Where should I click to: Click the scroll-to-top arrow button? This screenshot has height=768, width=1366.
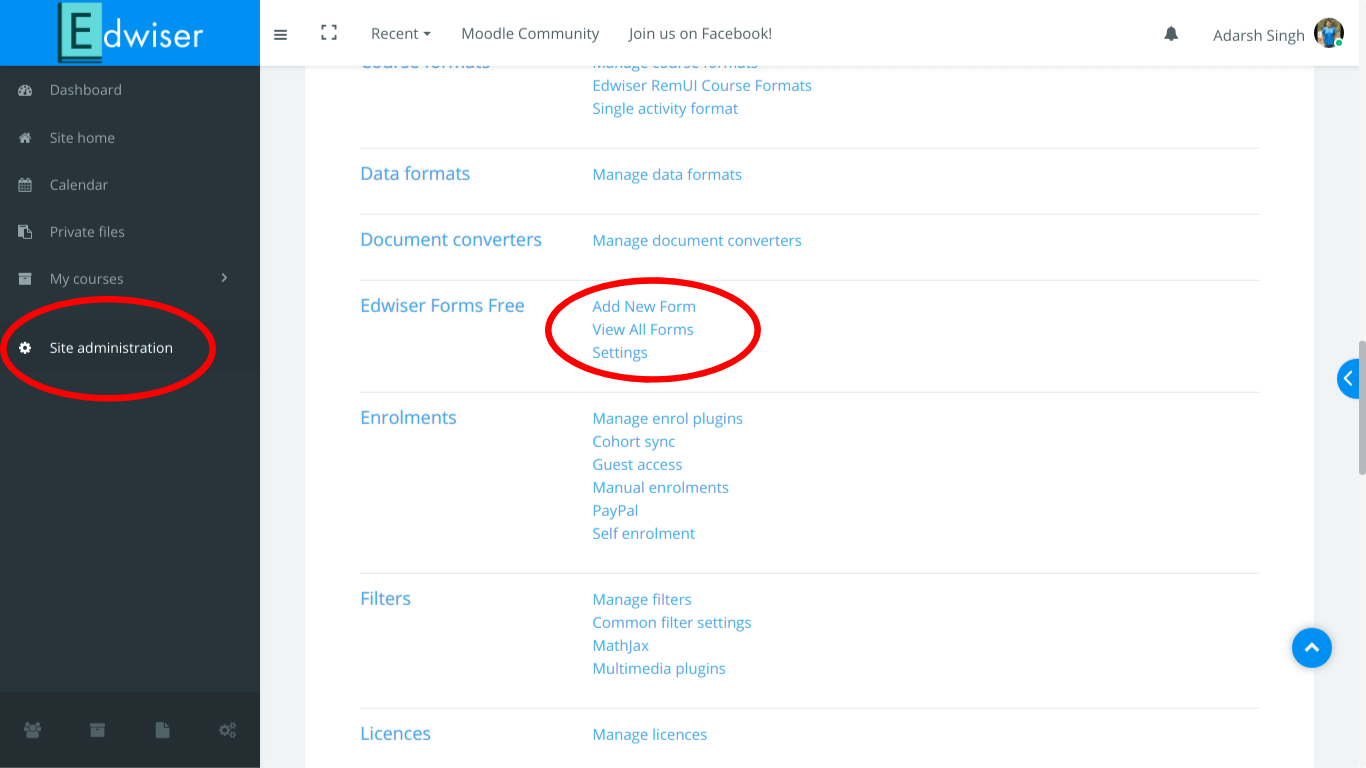[x=1312, y=648]
